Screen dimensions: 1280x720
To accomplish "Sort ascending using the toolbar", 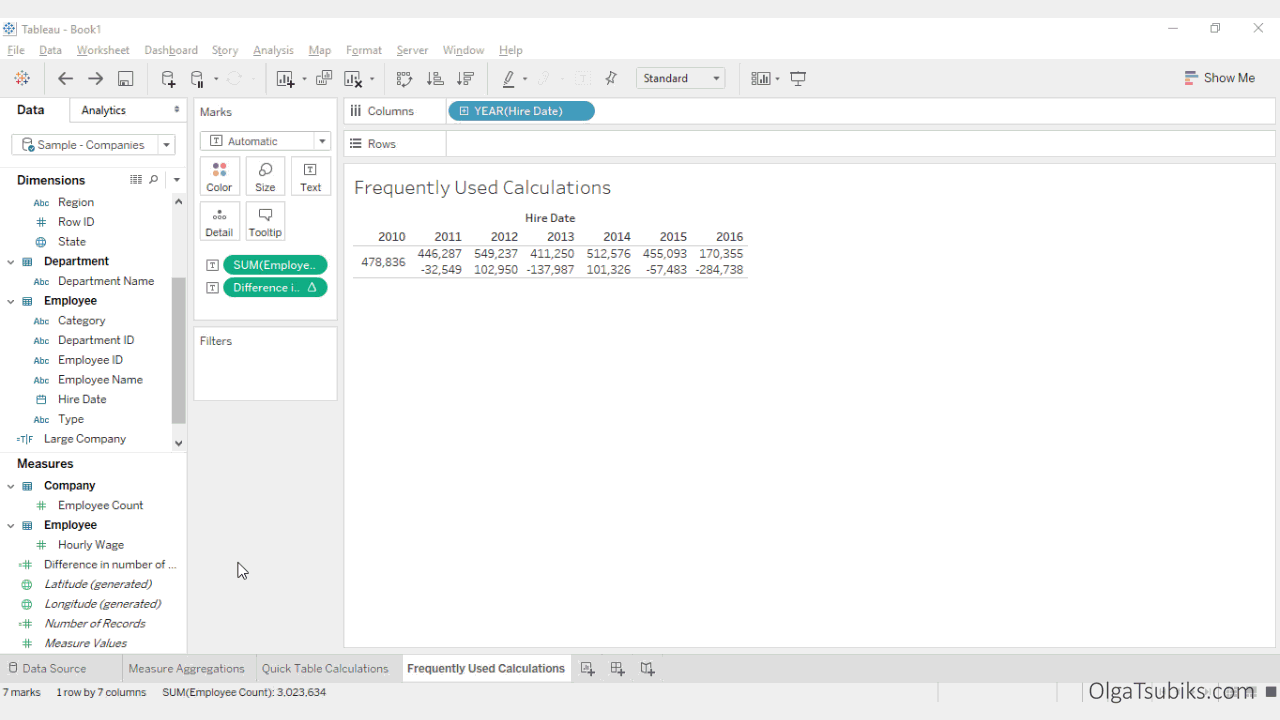I will click(435, 78).
